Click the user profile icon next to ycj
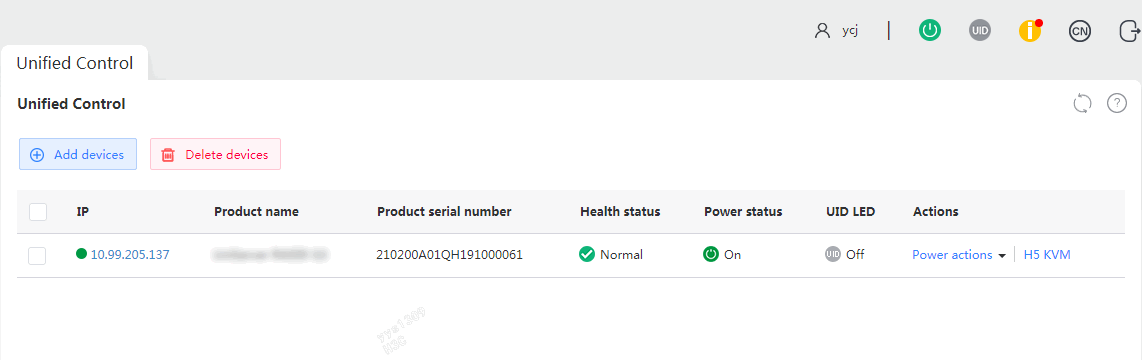This screenshot has width=1142, height=360. click(x=822, y=31)
